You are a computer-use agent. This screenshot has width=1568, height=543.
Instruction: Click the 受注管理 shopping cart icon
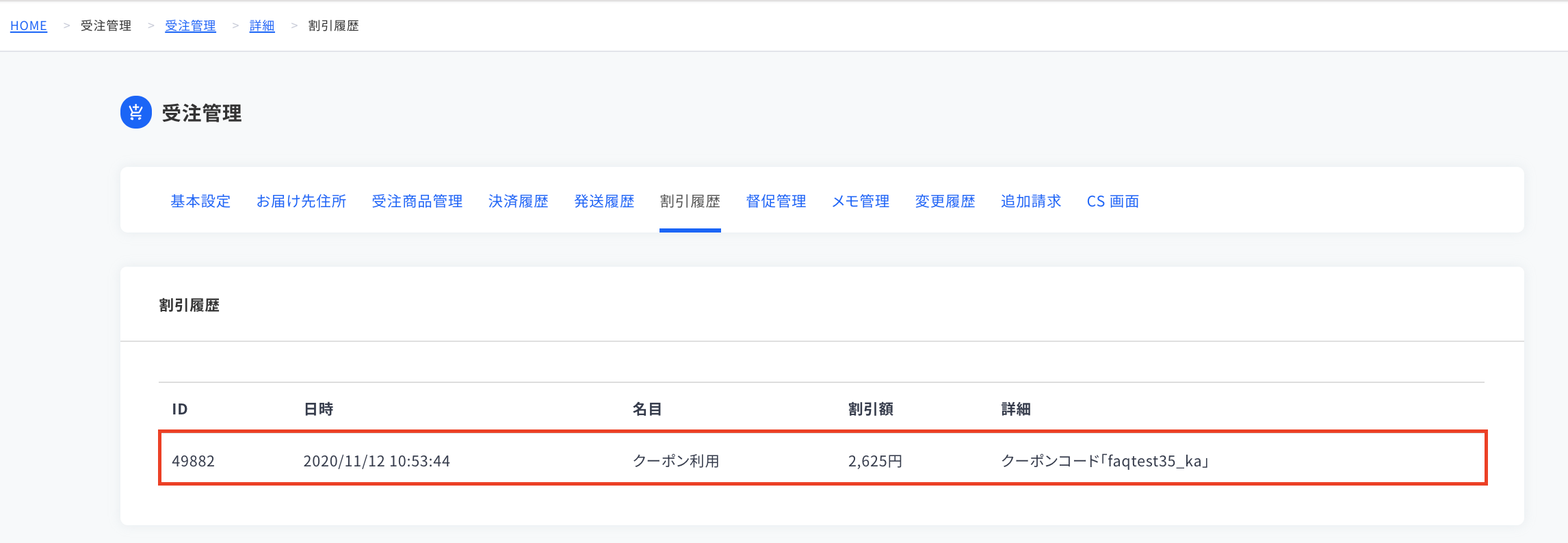click(x=136, y=112)
